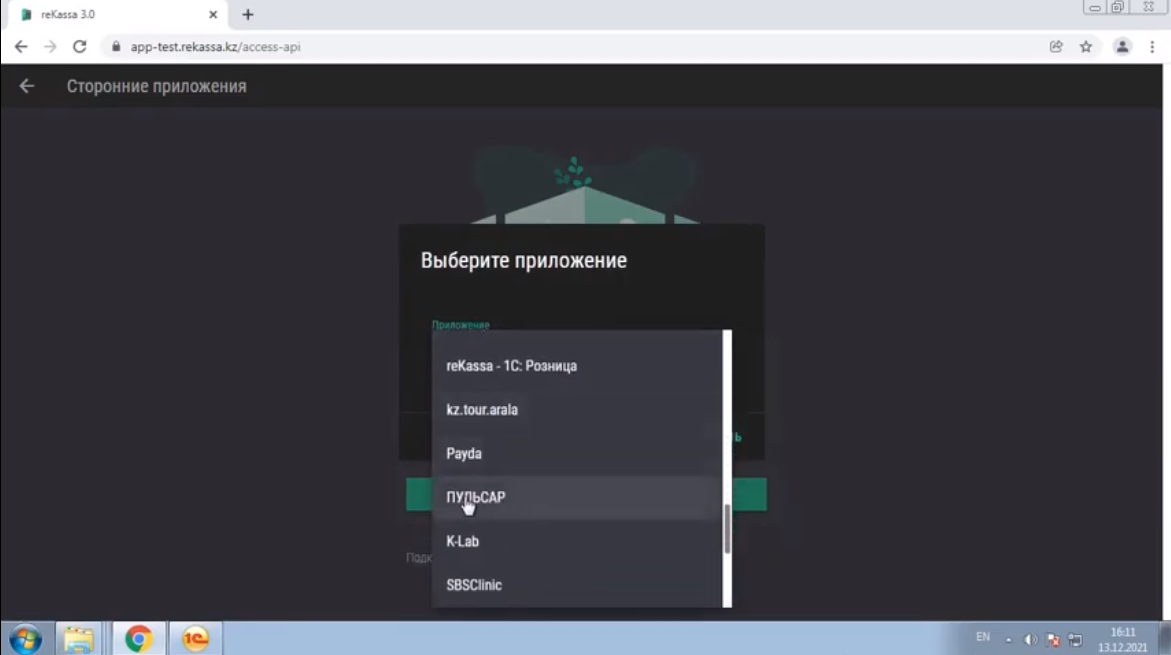Viewport: 1171px width, 655px height.
Task: Click the address bar URL
Action: pos(215,46)
